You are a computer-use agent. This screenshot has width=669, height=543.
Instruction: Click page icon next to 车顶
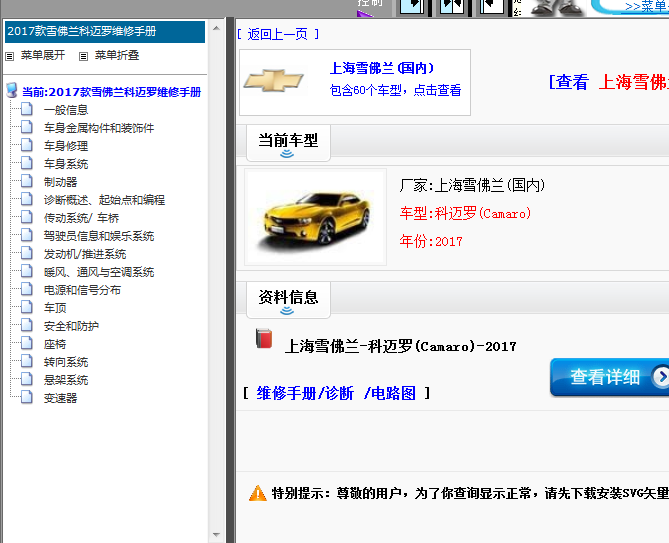point(26,307)
